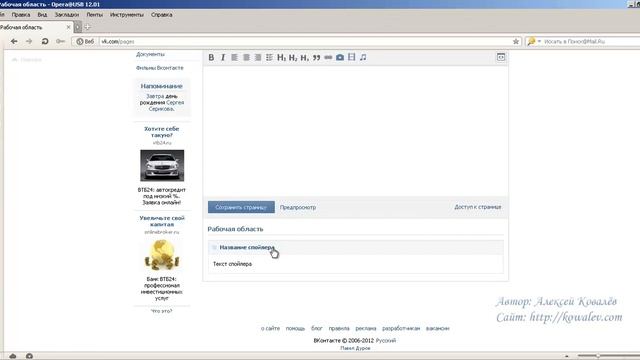
Task: Click the golden globe ad thumbnail
Action: 162,255
